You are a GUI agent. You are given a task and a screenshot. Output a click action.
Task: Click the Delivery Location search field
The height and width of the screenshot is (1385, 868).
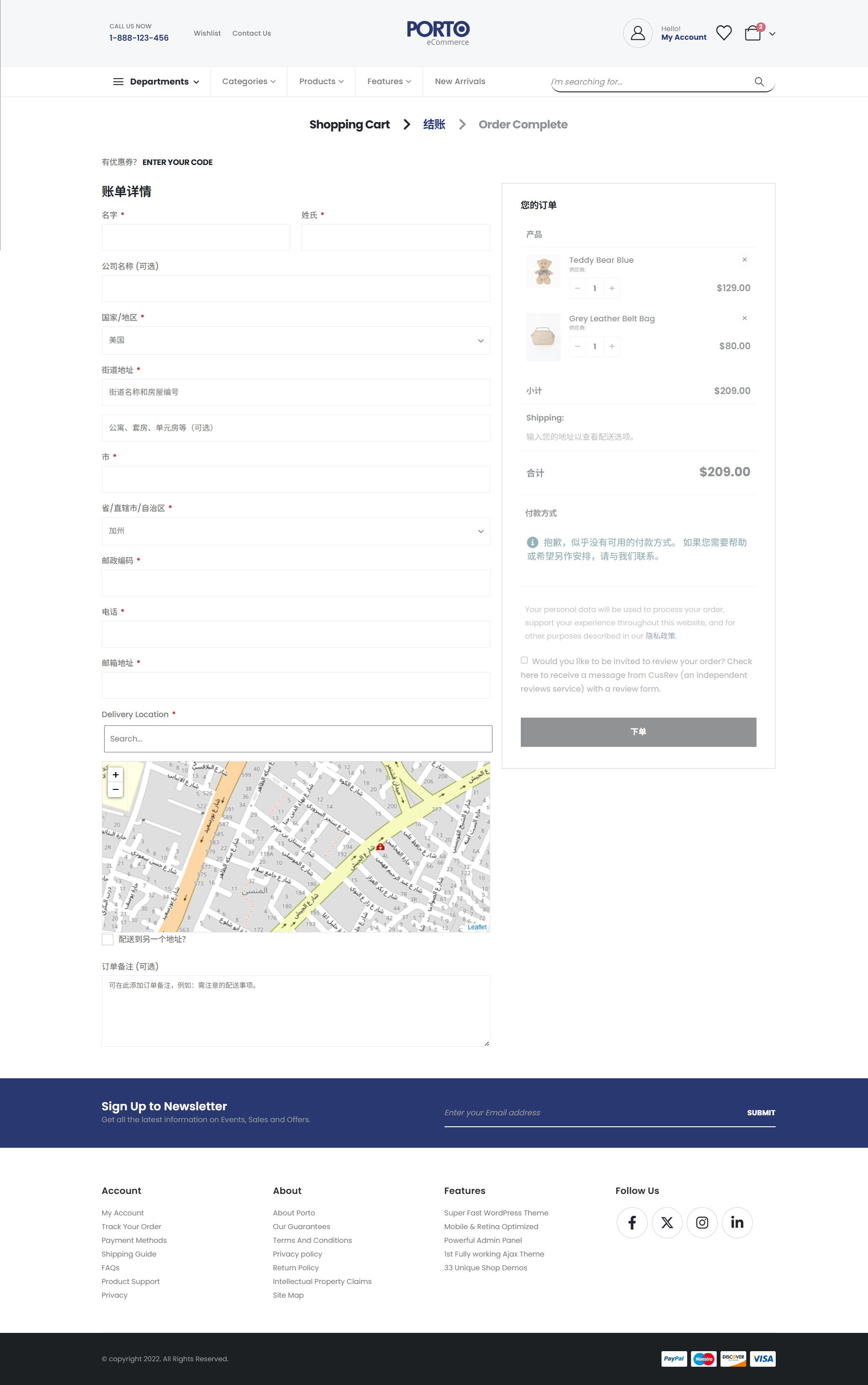[x=297, y=738]
